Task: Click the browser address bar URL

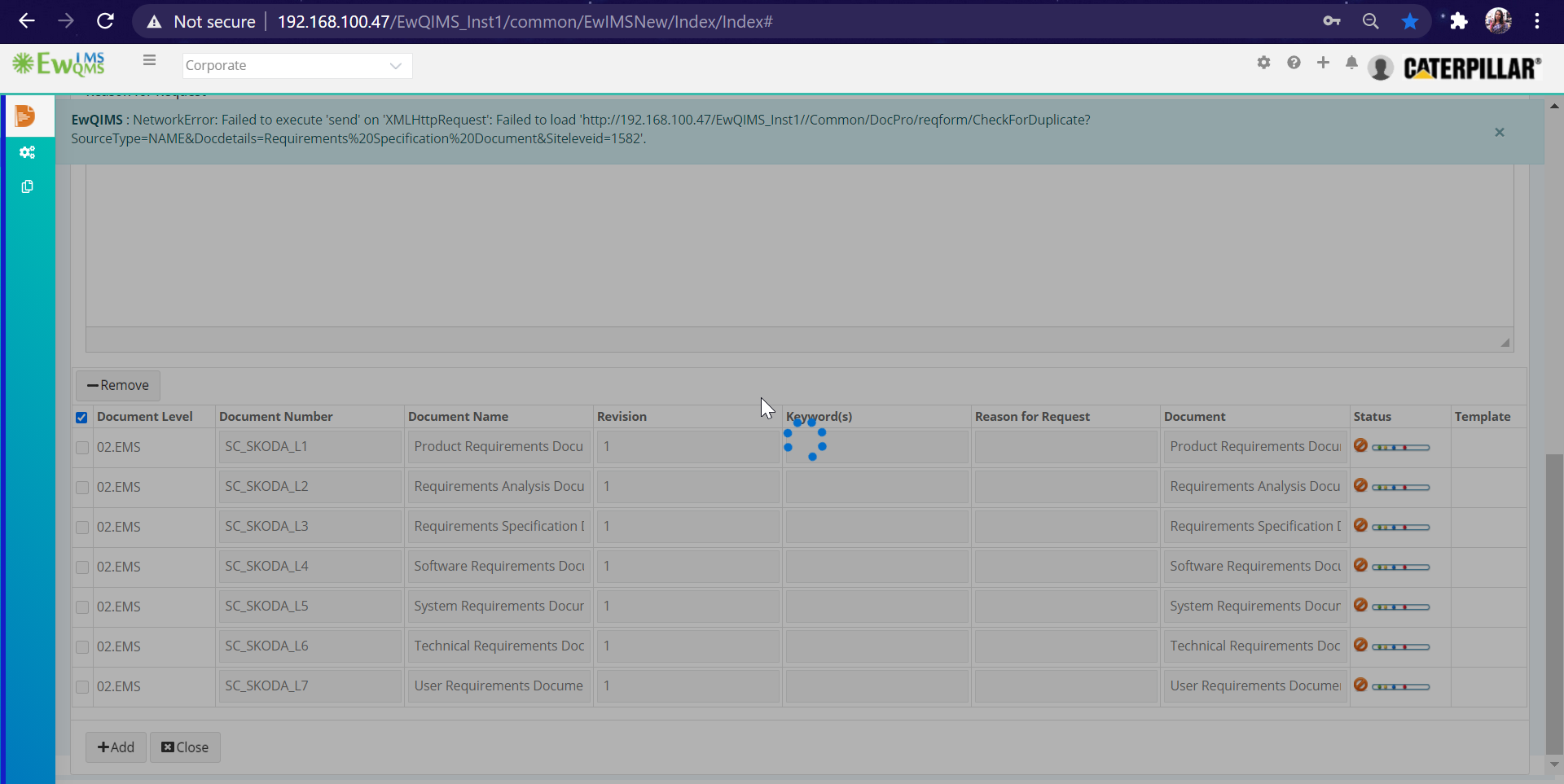Action: [x=525, y=21]
